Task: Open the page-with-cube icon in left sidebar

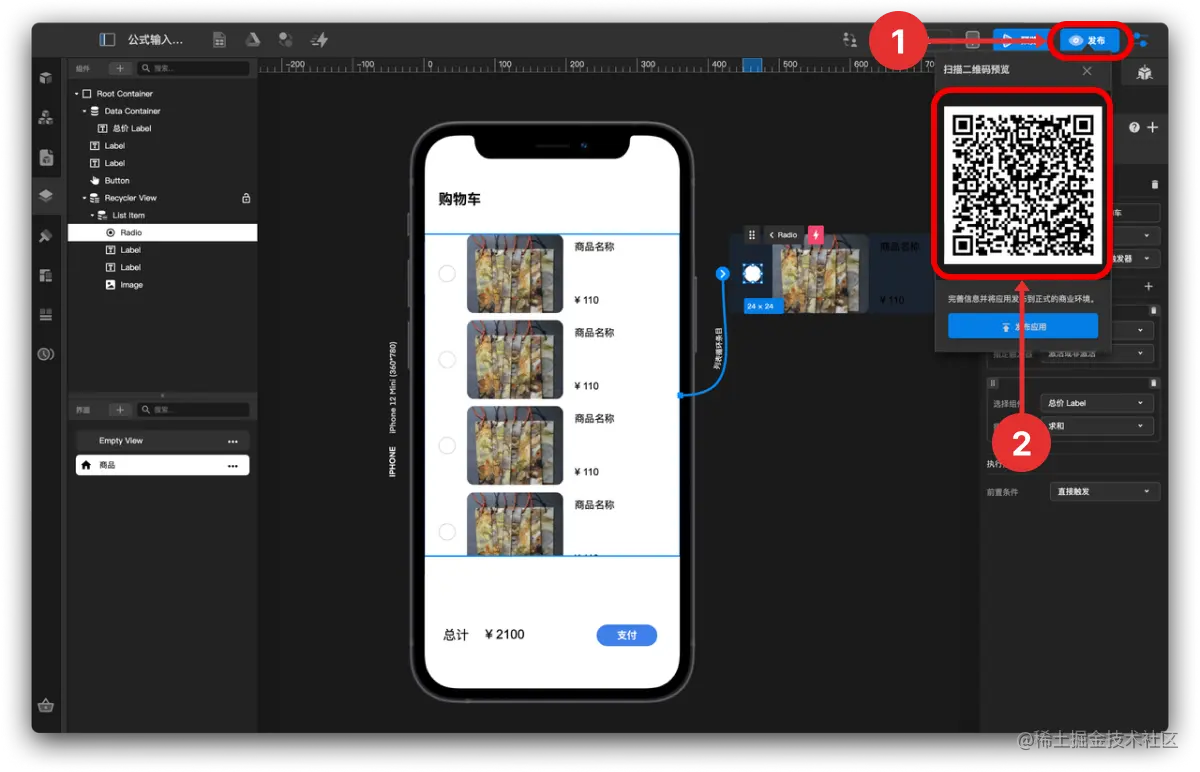Action: [x=45, y=157]
